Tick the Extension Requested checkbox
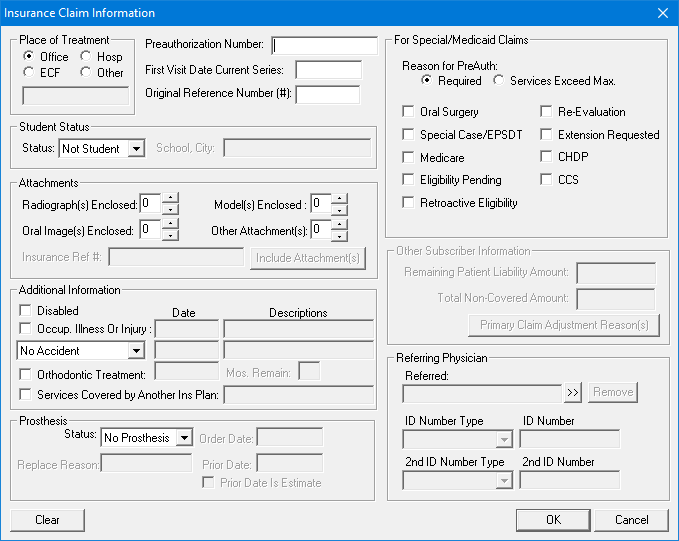 (x=547, y=134)
